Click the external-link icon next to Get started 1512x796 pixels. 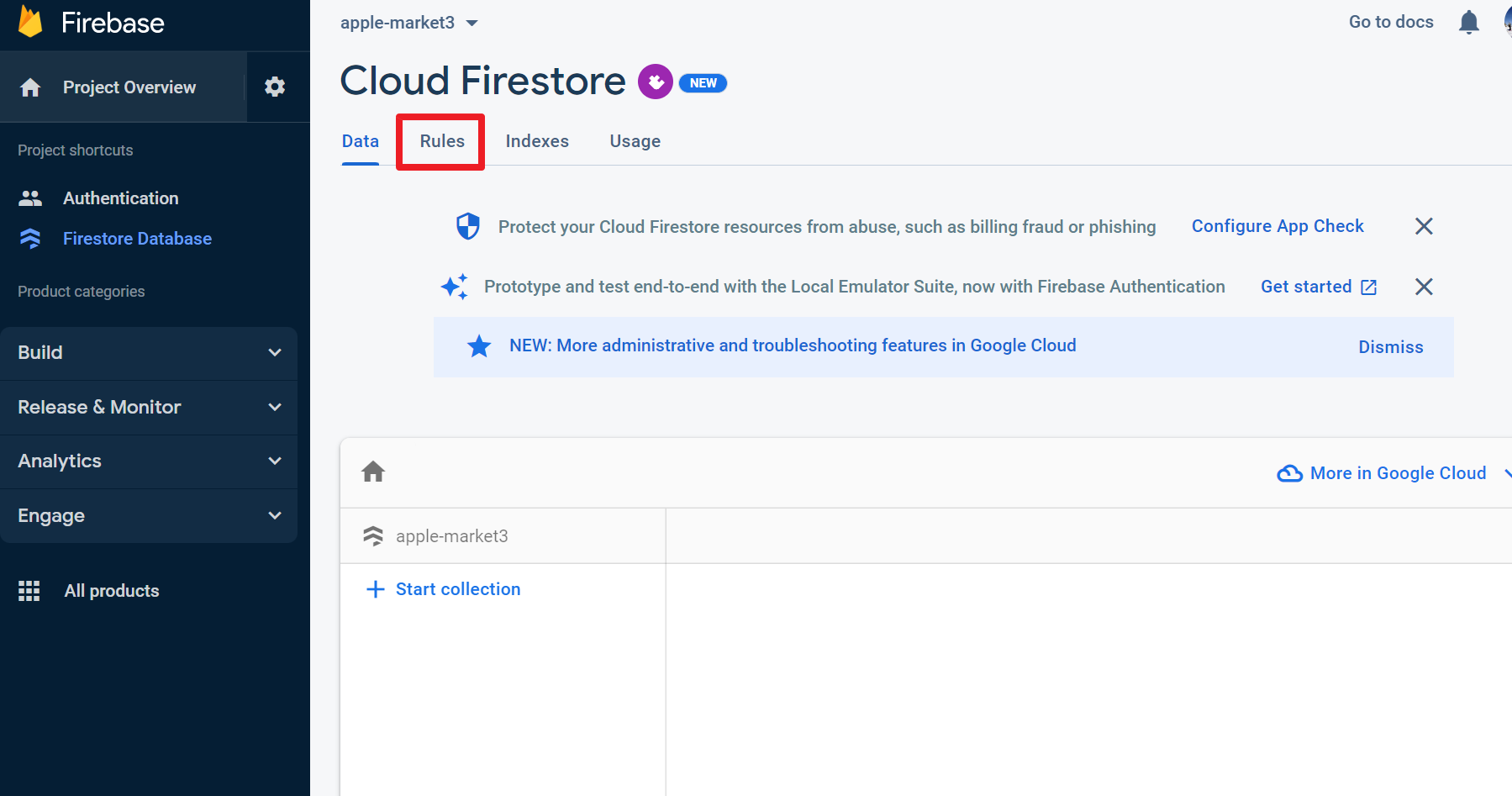point(1369,287)
